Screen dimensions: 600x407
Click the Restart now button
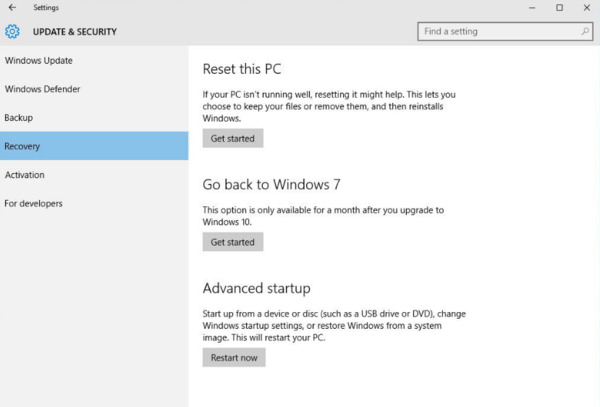pyautogui.click(x=234, y=358)
